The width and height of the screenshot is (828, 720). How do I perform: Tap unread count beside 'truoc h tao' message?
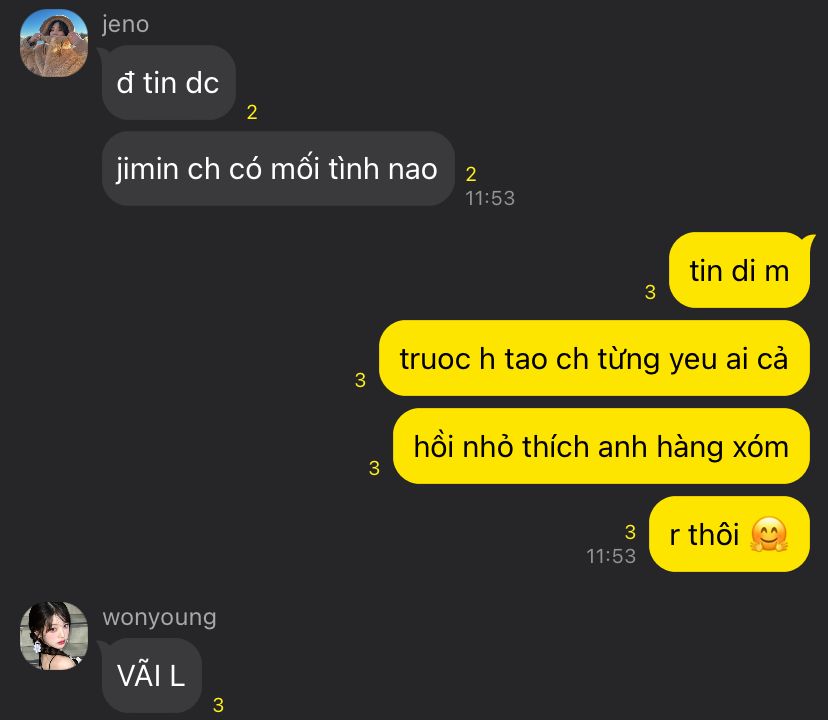coord(360,380)
